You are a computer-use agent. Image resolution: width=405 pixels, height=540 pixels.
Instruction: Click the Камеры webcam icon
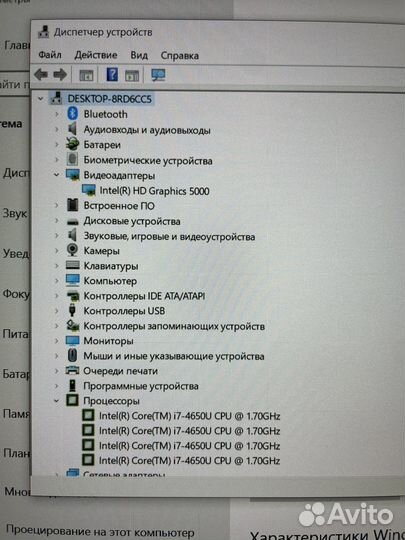pyautogui.click(x=72, y=250)
